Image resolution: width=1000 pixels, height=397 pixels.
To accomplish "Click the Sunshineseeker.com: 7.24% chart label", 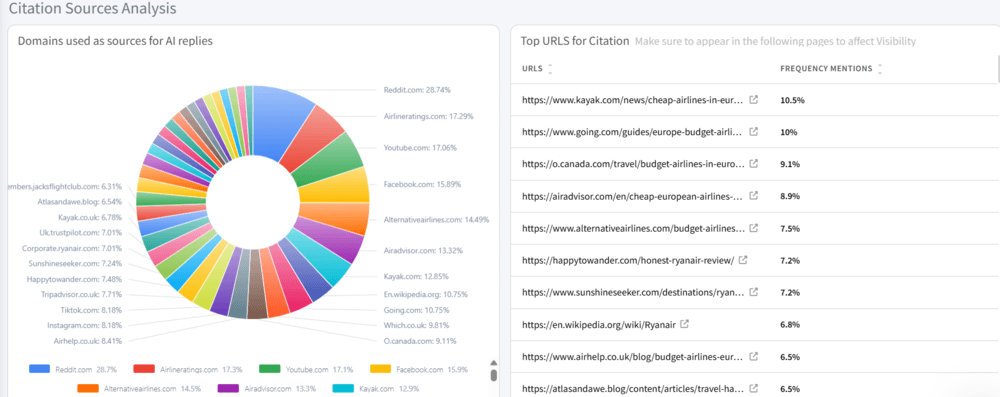I will click(75, 263).
